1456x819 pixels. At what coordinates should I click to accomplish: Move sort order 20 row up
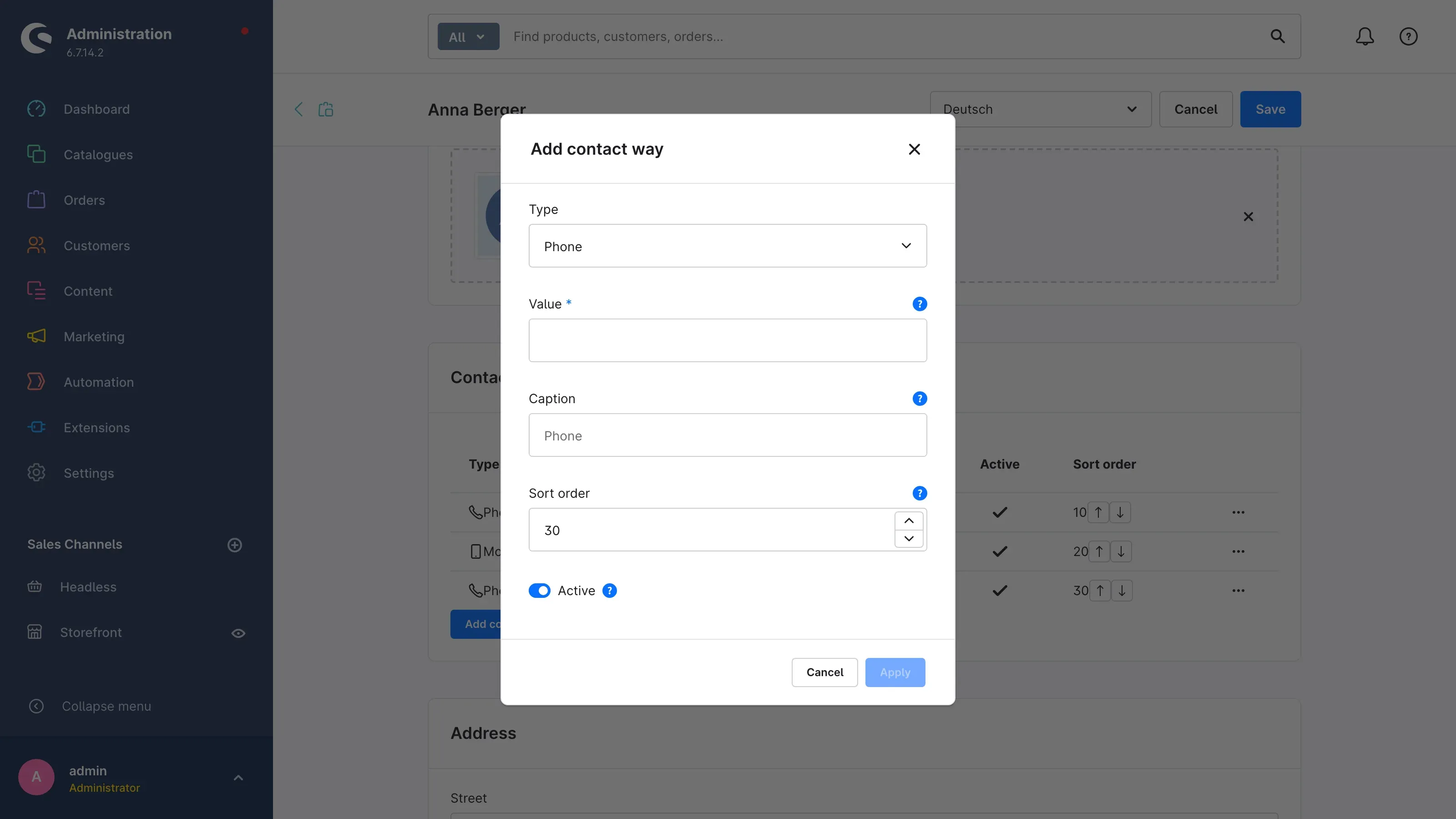point(1099,551)
